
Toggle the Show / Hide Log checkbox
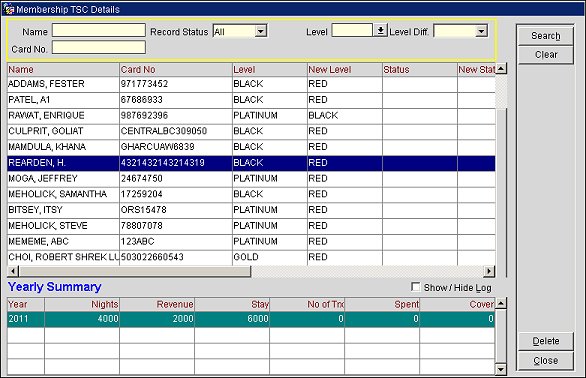[415, 287]
